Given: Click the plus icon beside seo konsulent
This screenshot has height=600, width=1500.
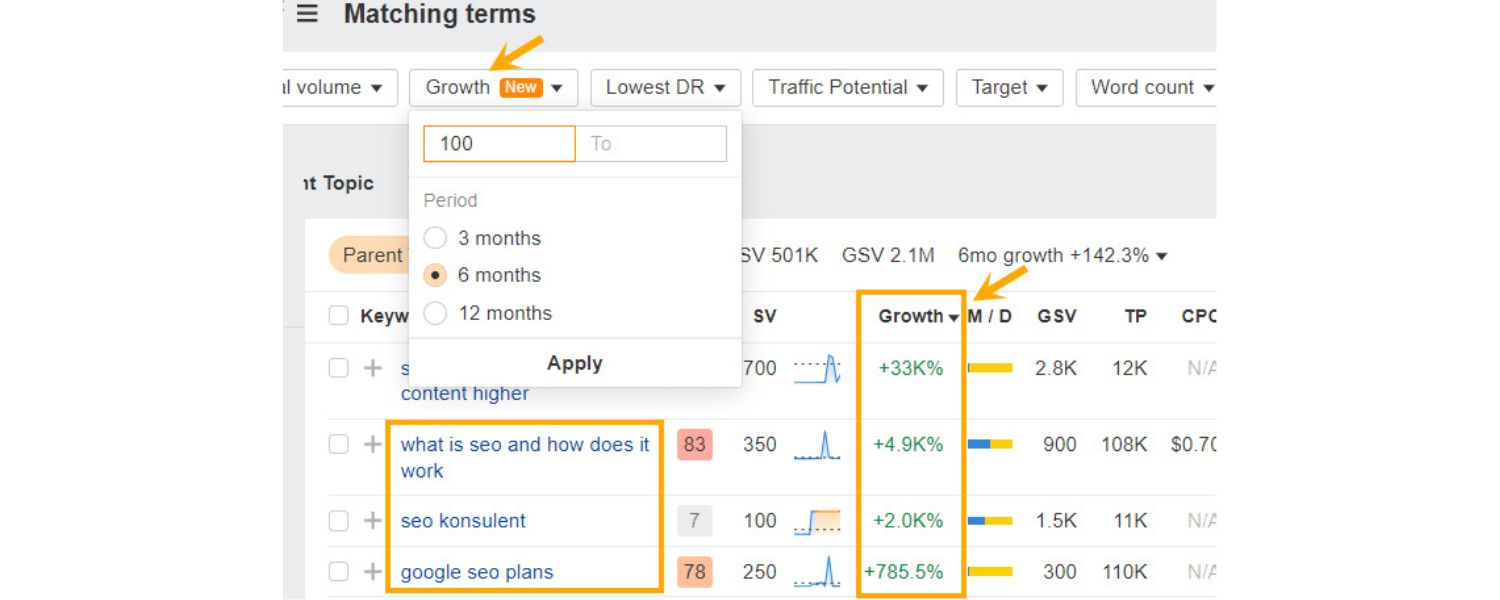Looking at the screenshot, I should [373, 520].
